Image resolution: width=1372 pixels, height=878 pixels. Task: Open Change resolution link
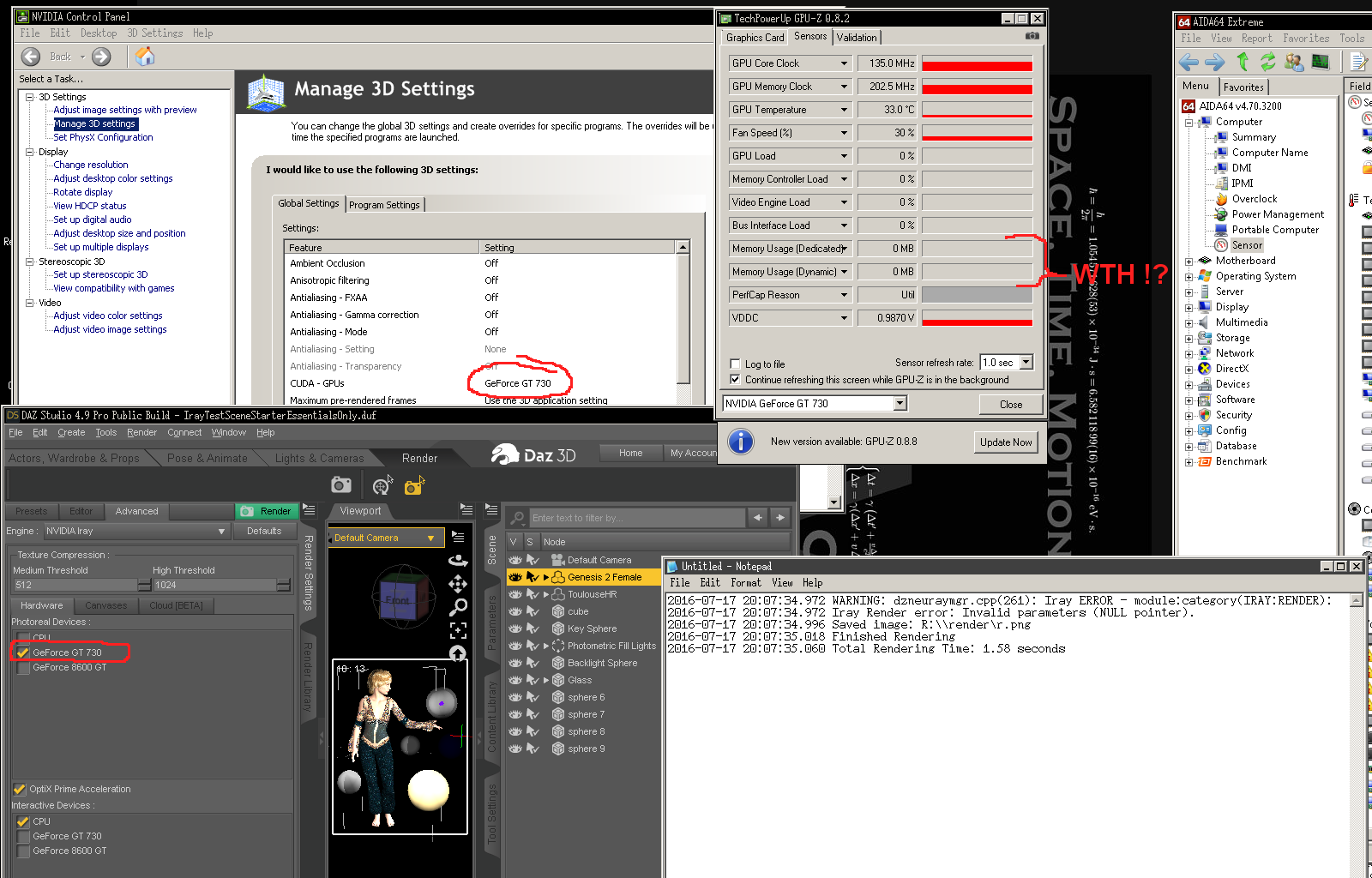(91, 165)
